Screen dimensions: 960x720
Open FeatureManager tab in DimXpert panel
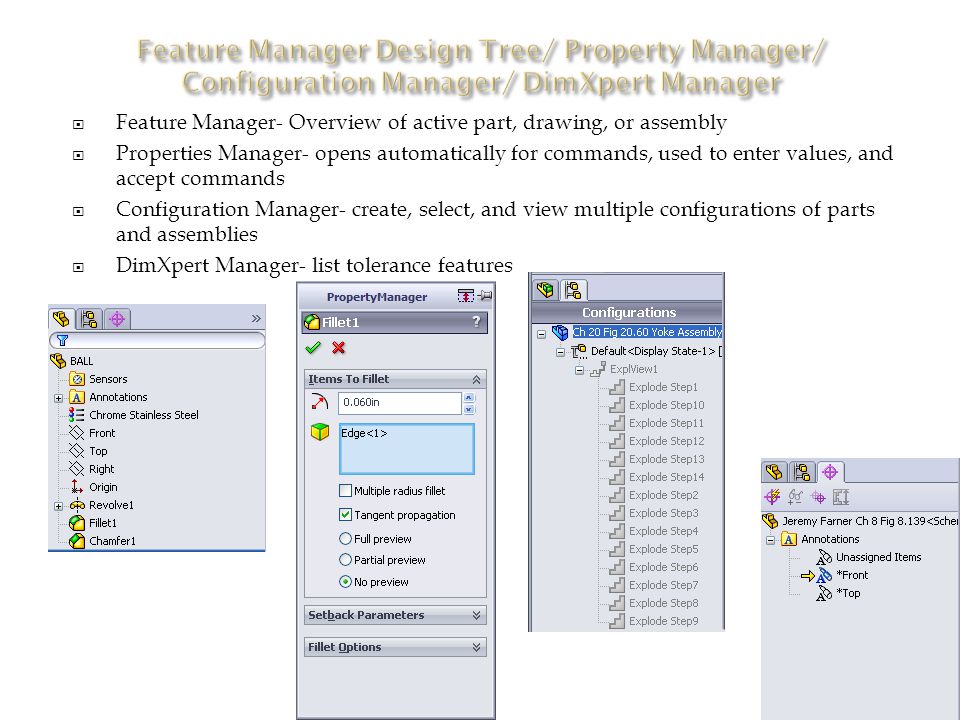coord(774,472)
